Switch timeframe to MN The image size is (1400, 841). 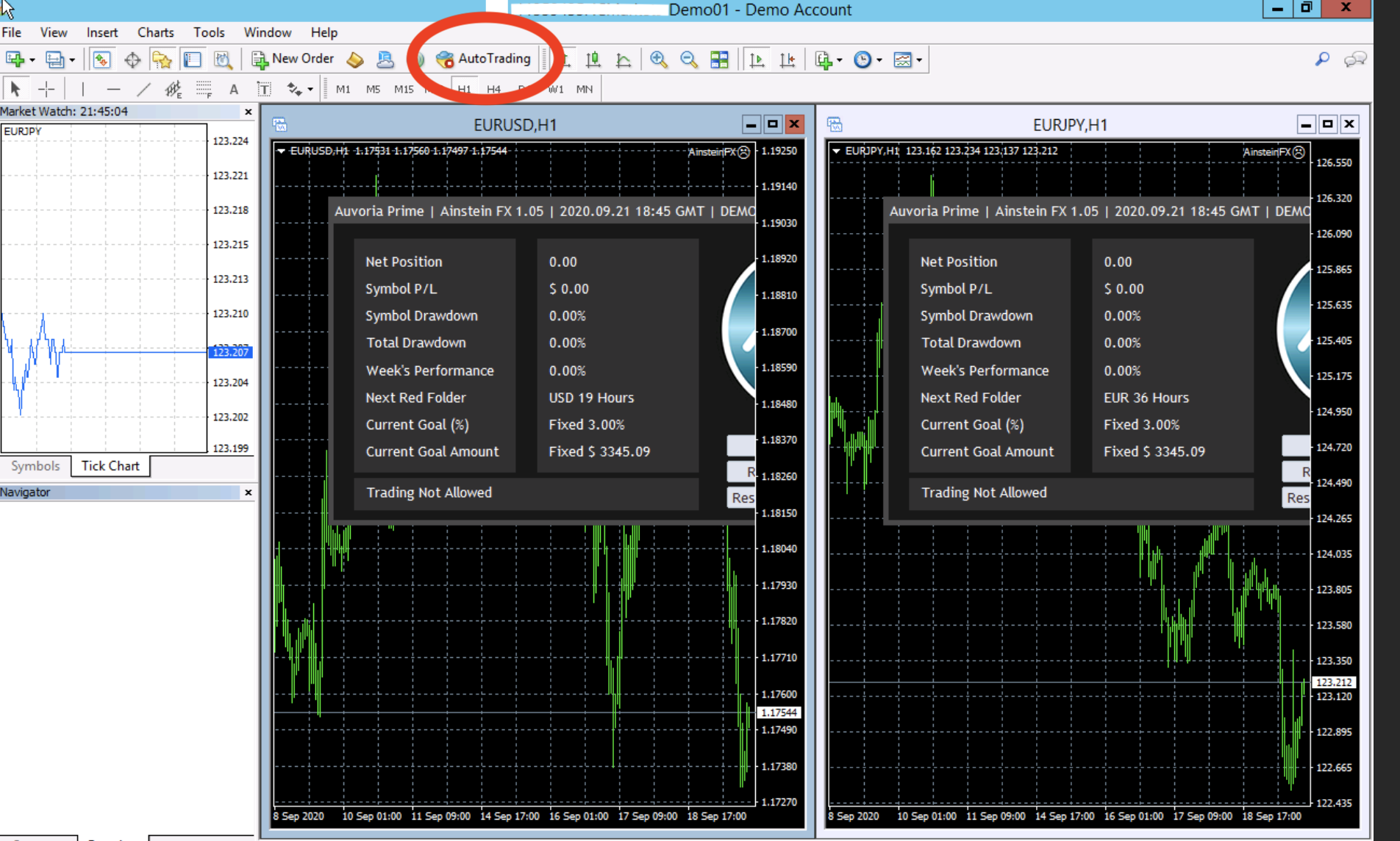[585, 89]
